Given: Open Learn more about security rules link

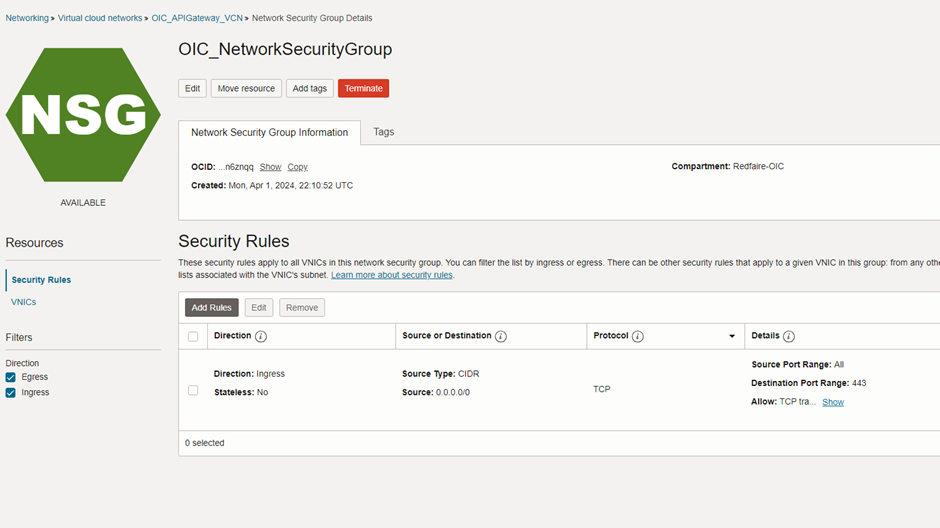Looking at the screenshot, I should click(392, 275).
